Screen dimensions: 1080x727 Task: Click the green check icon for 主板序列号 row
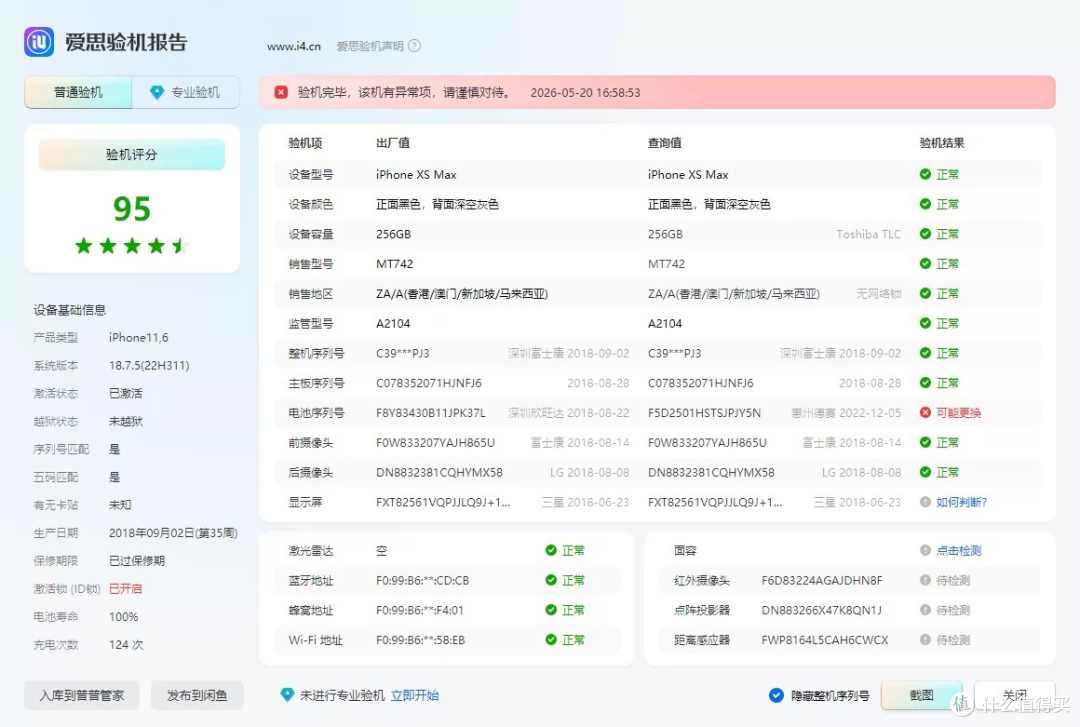925,382
